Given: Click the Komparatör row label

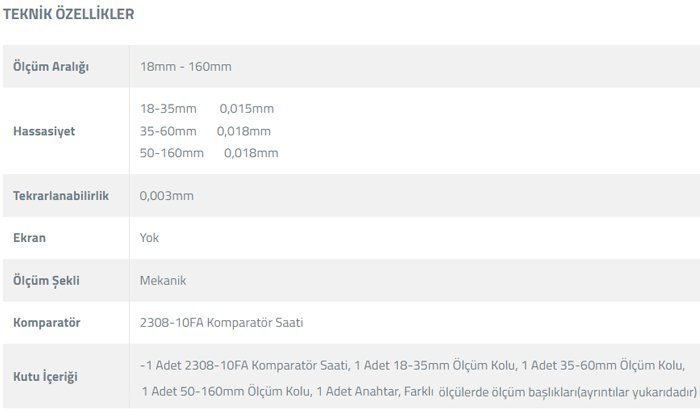Looking at the screenshot, I should (46, 324).
